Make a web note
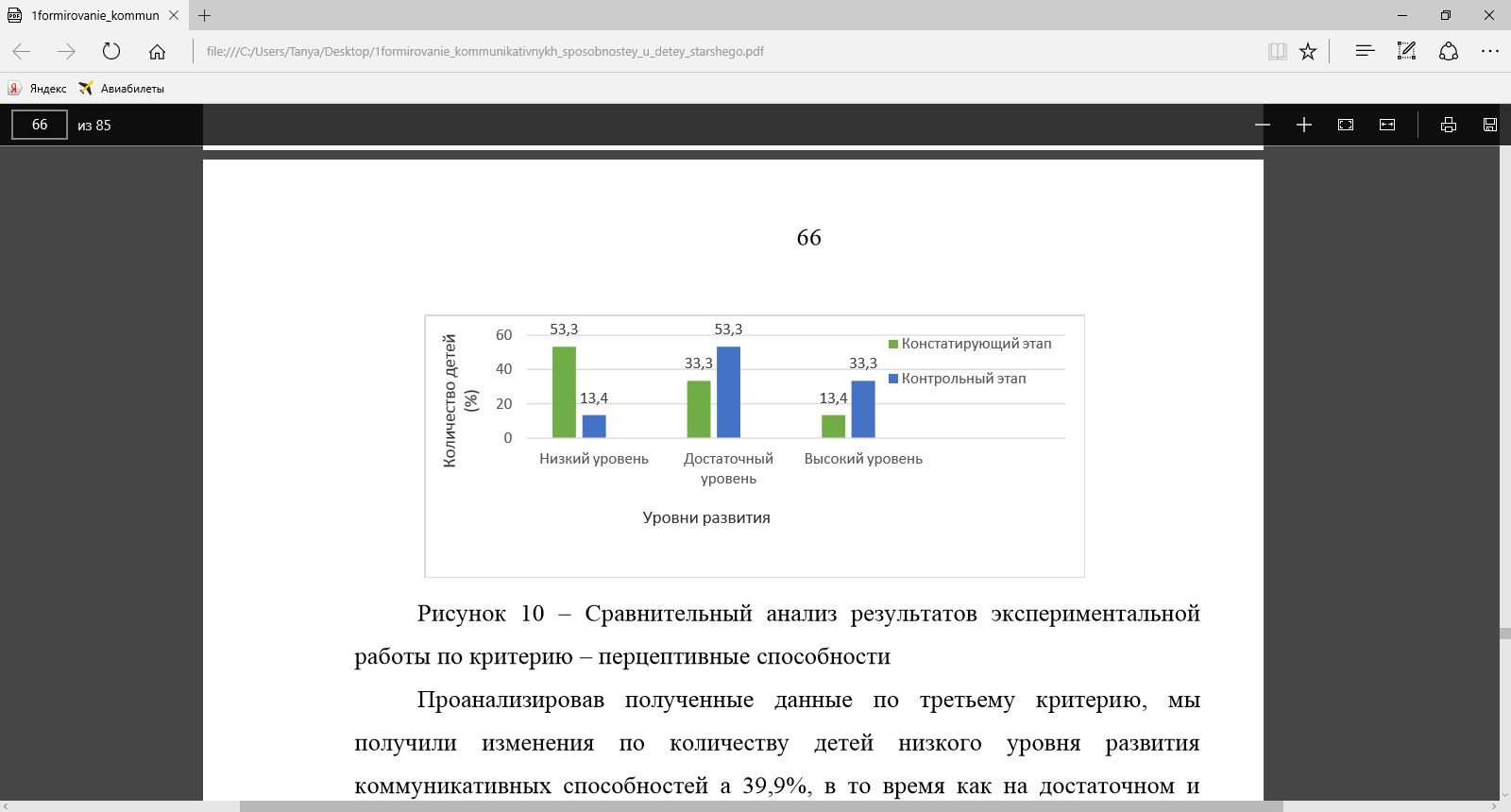Image resolution: width=1511 pixels, height=812 pixels. (1406, 51)
